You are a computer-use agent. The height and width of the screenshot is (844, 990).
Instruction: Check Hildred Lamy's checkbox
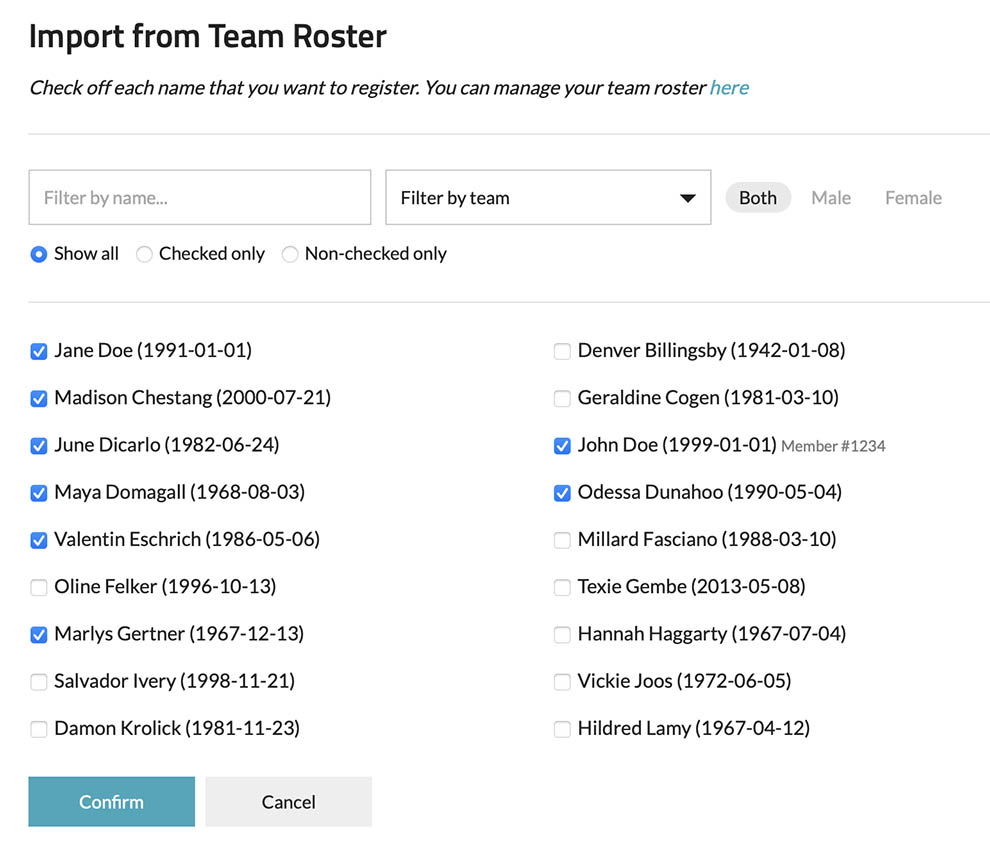(562, 729)
